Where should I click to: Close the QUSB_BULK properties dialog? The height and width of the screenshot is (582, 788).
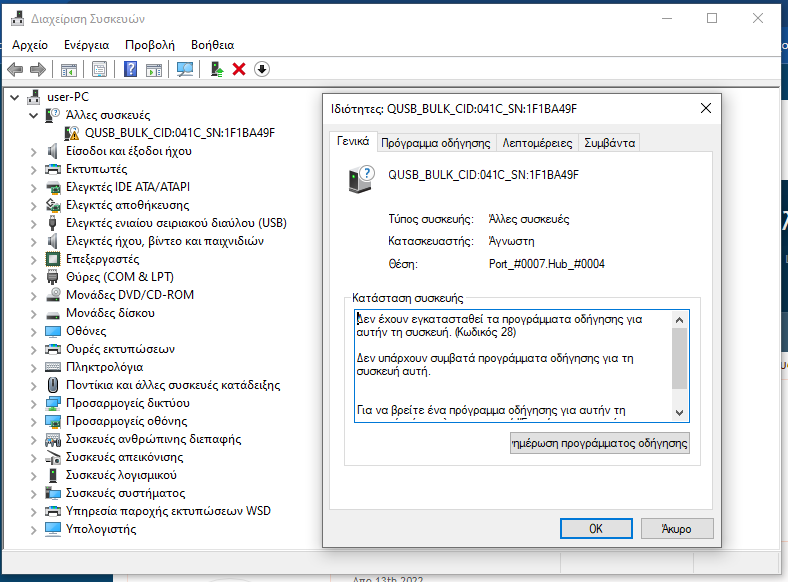tap(706, 108)
